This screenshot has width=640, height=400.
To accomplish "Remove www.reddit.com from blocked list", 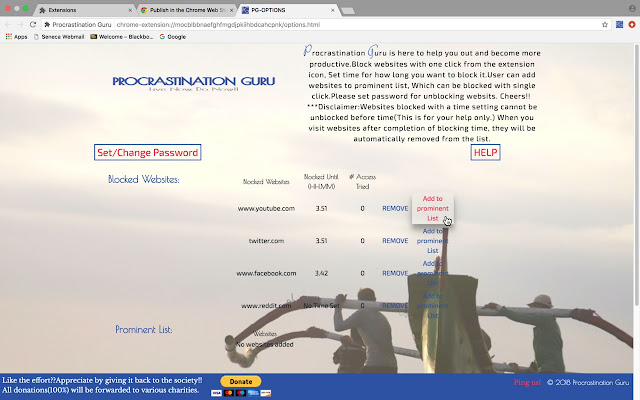I will pos(395,306).
